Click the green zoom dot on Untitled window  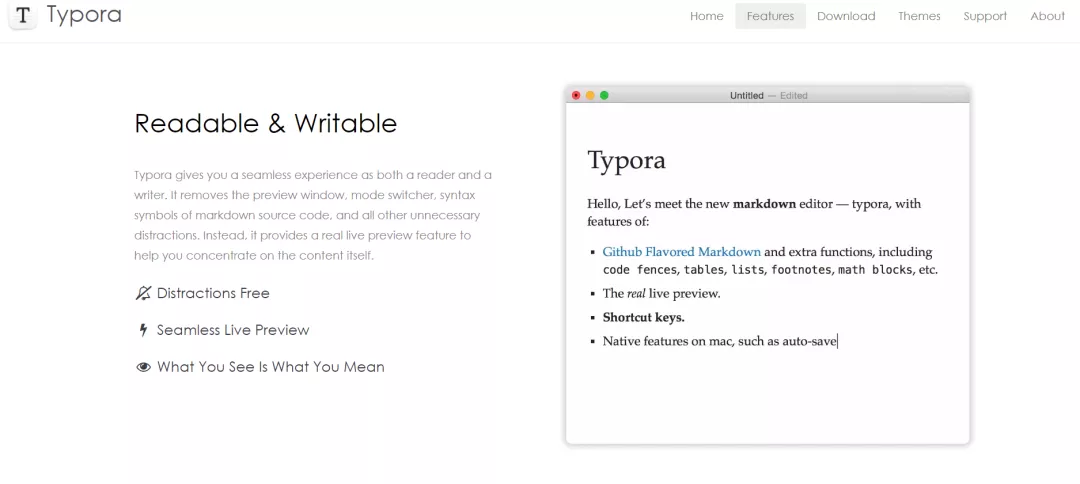[x=604, y=96]
